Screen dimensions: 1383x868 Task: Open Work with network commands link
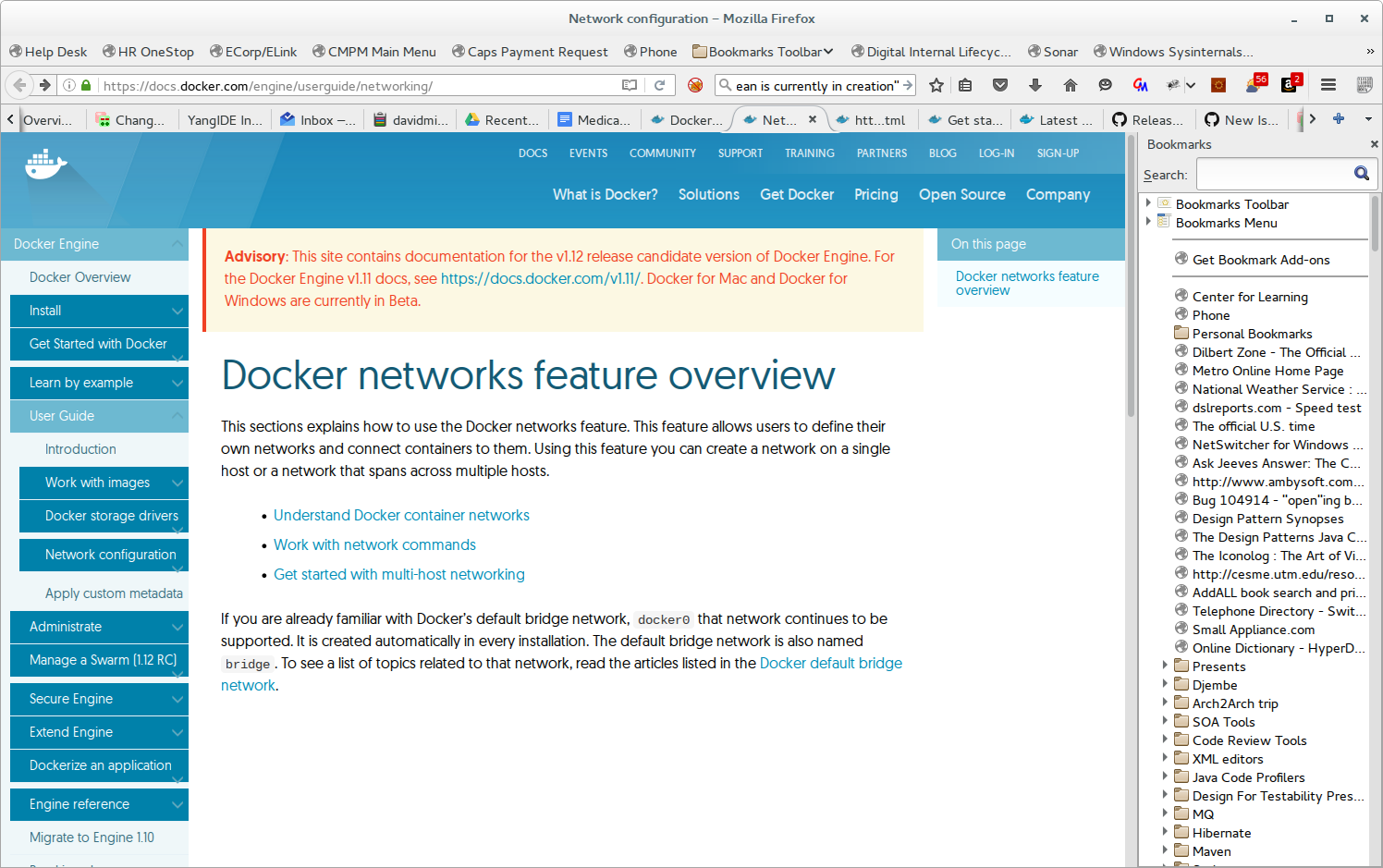click(374, 544)
